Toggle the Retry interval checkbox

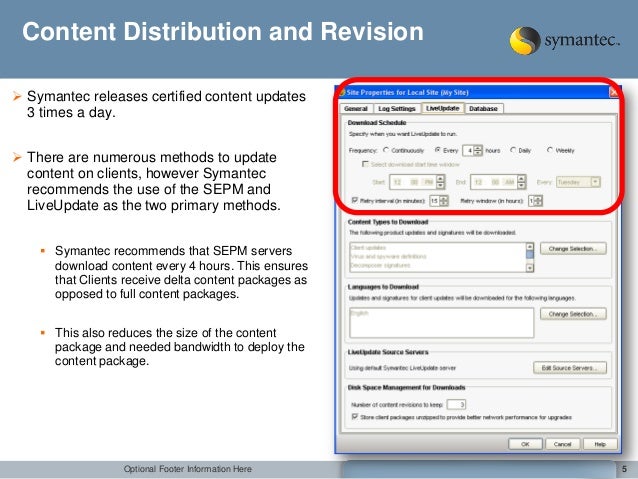coord(354,200)
